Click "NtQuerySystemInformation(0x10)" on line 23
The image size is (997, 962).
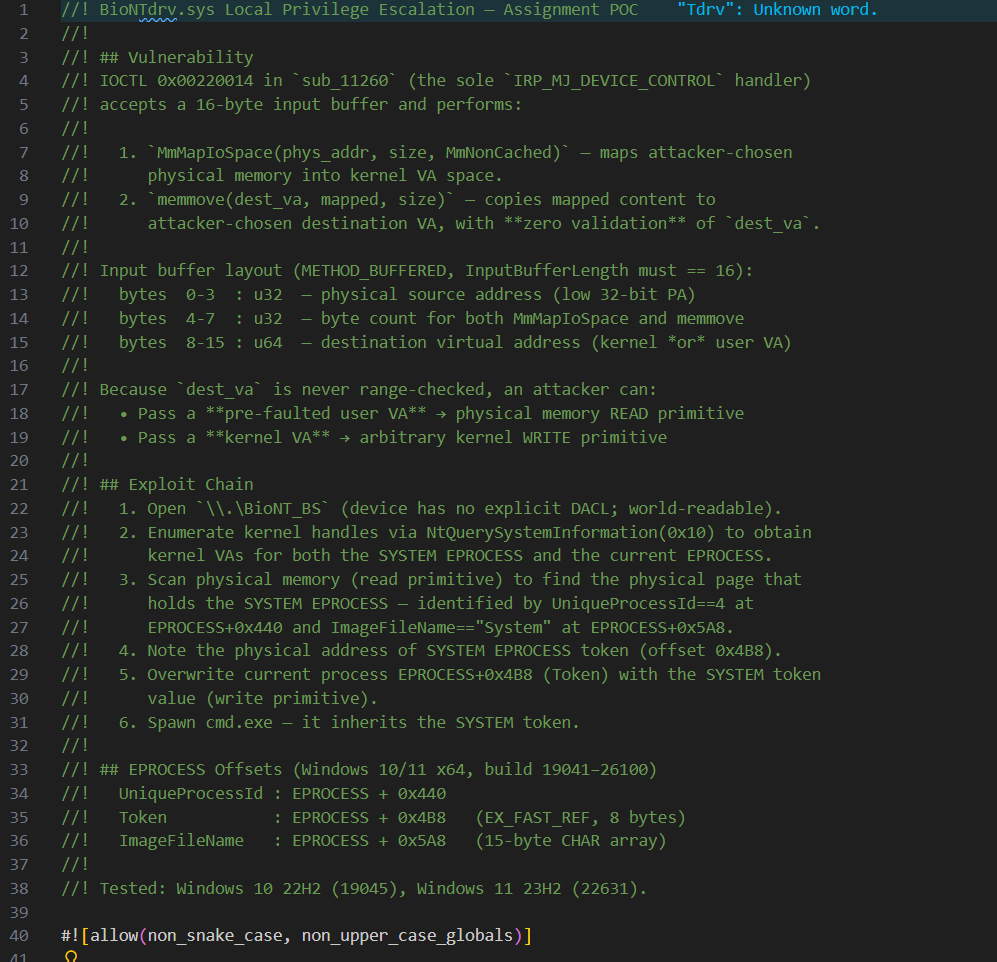pyautogui.click(x=570, y=532)
